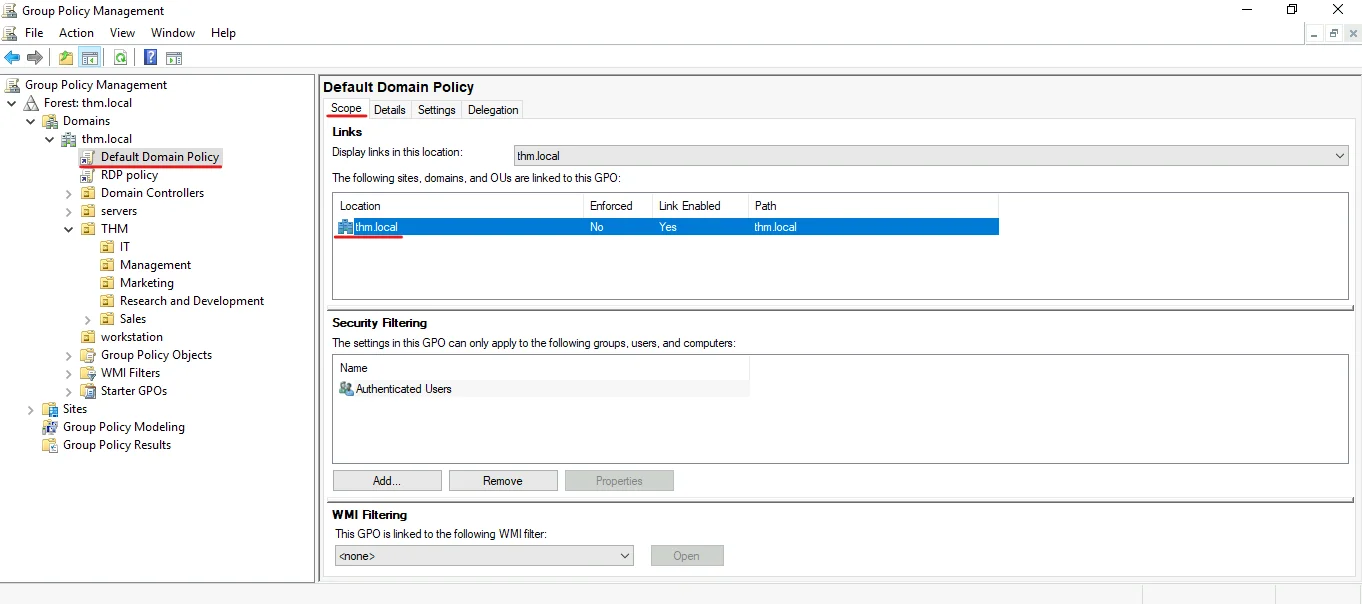
Task: Click the Properties button under Security Filtering
Action: 619,481
